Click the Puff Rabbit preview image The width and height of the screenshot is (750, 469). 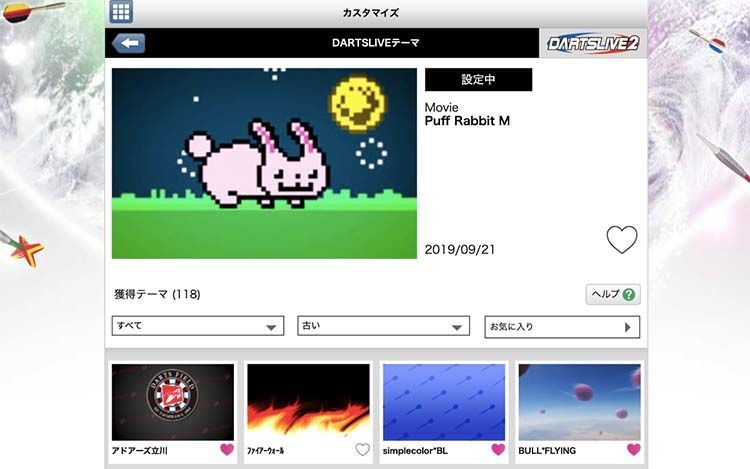point(264,164)
